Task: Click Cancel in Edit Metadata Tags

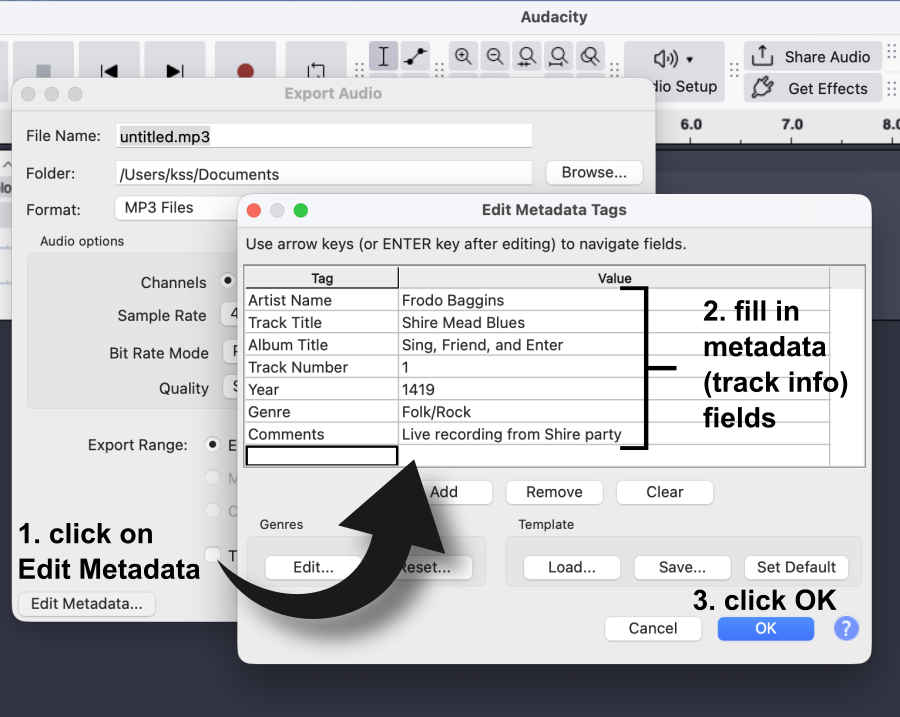Action: click(x=653, y=629)
